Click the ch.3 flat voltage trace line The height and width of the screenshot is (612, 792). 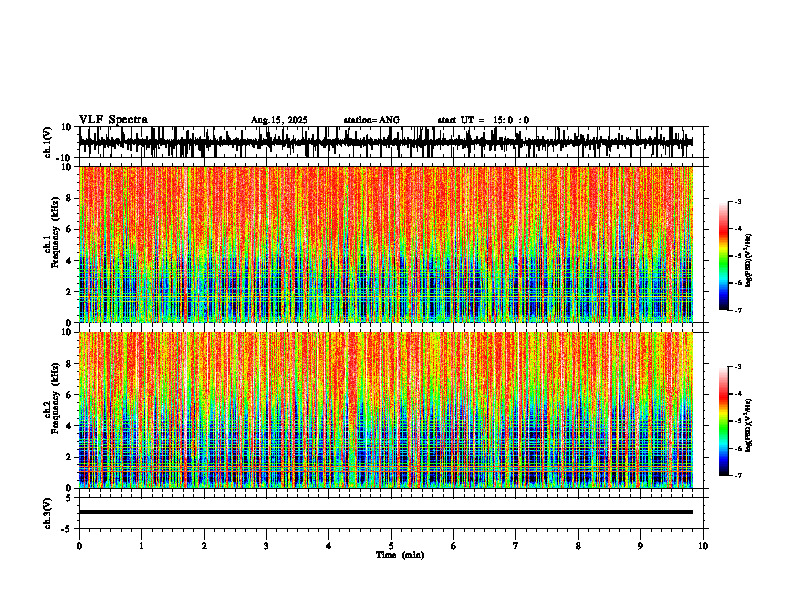tap(386, 512)
